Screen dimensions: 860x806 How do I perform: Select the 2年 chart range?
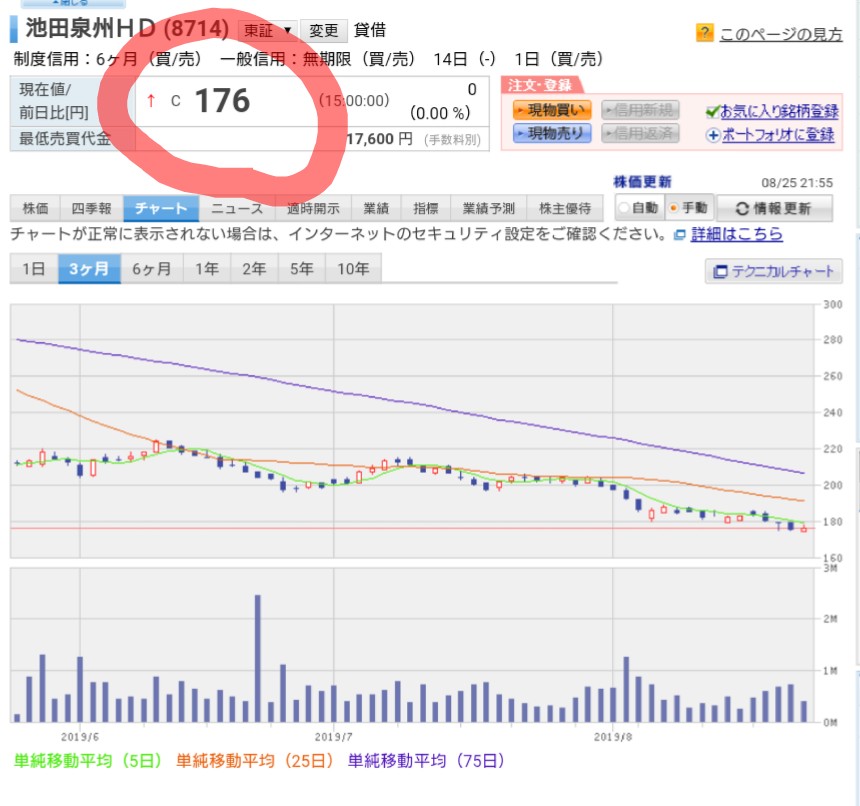click(x=254, y=269)
